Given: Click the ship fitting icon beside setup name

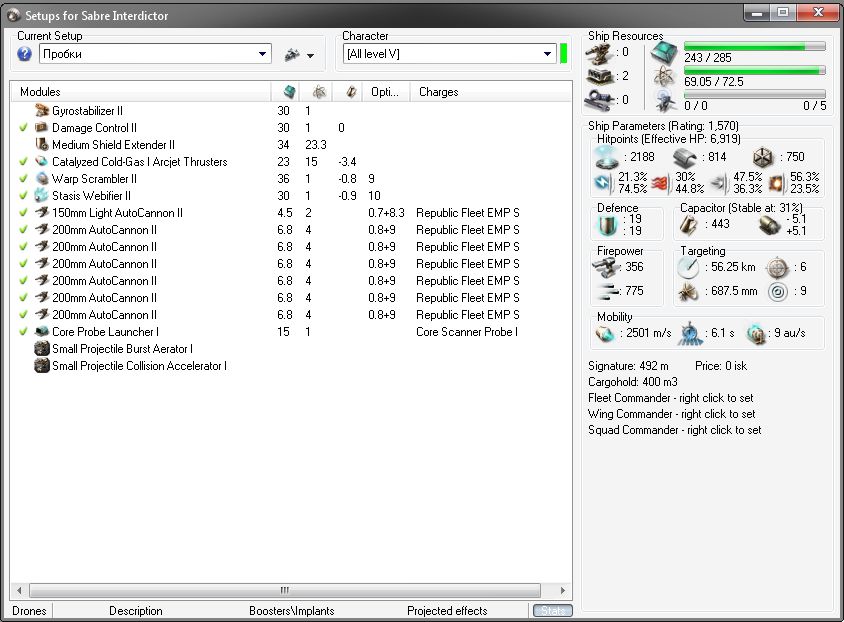Looking at the screenshot, I should [292, 54].
